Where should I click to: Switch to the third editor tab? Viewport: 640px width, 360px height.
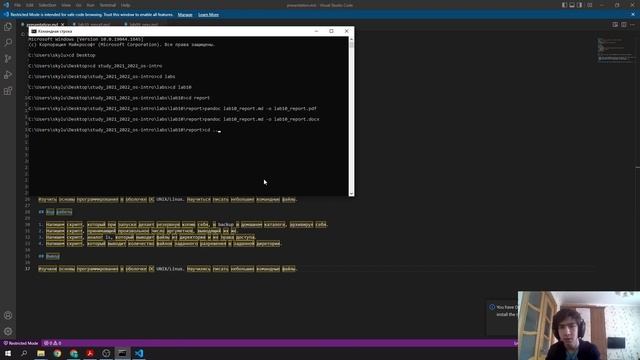point(143,24)
